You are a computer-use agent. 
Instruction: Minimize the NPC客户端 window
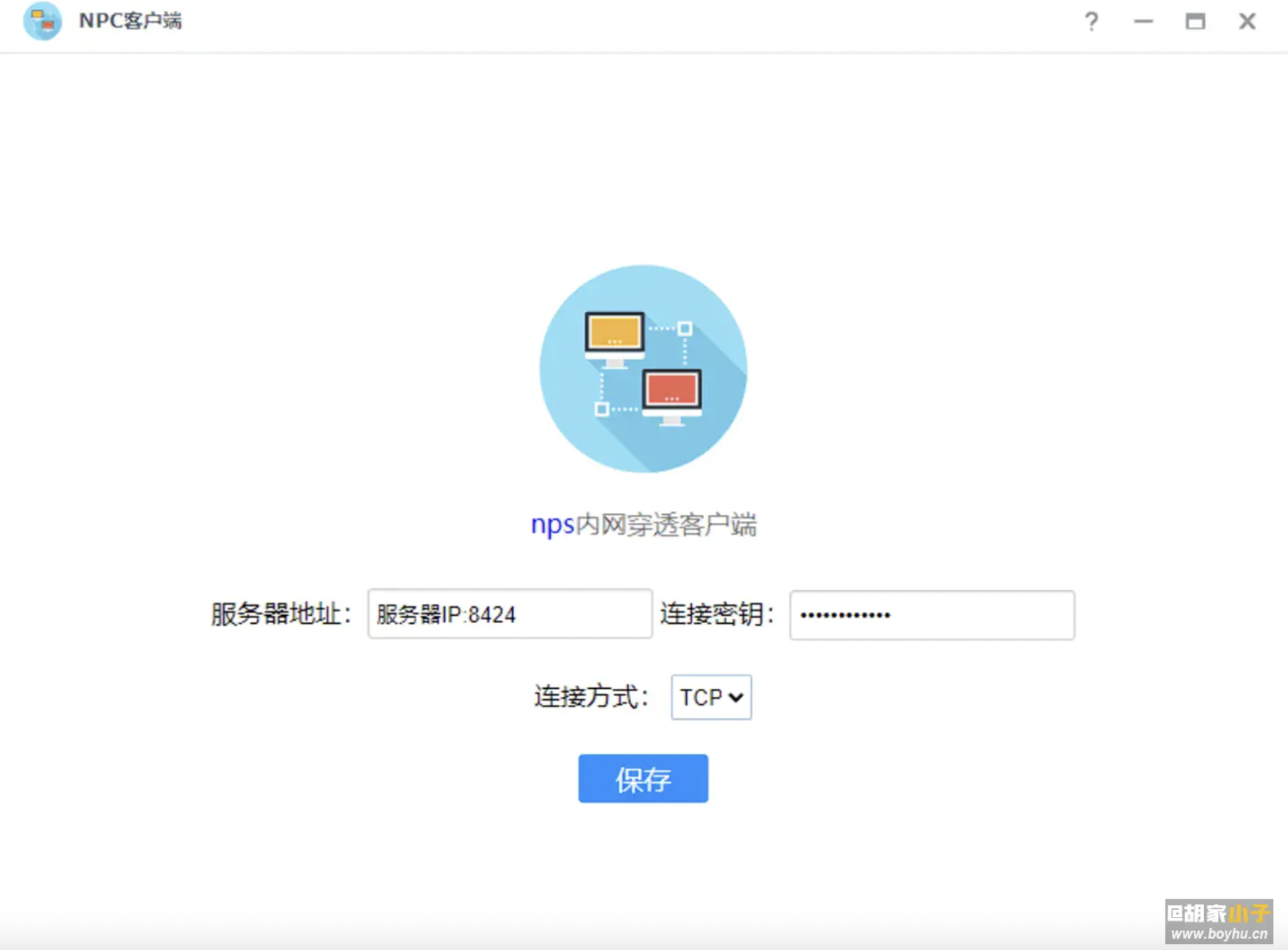click(1143, 22)
